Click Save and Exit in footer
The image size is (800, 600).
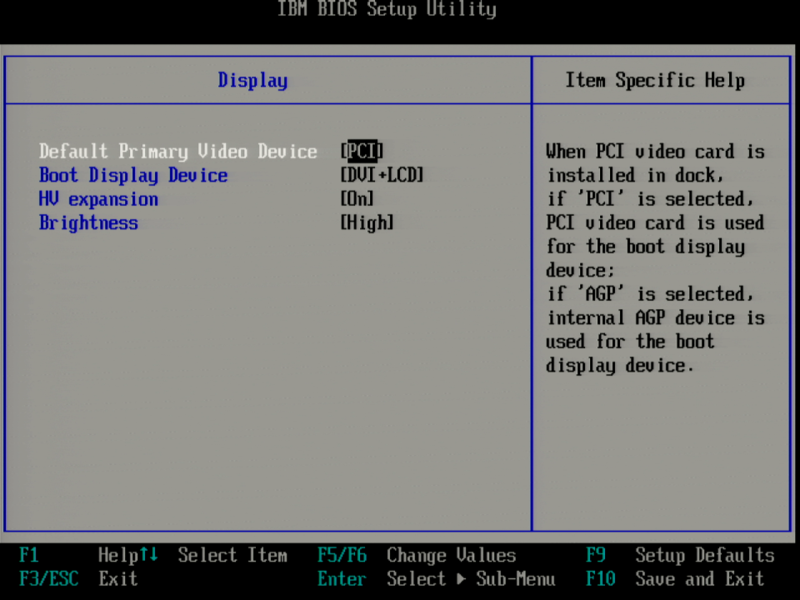(x=700, y=579)
